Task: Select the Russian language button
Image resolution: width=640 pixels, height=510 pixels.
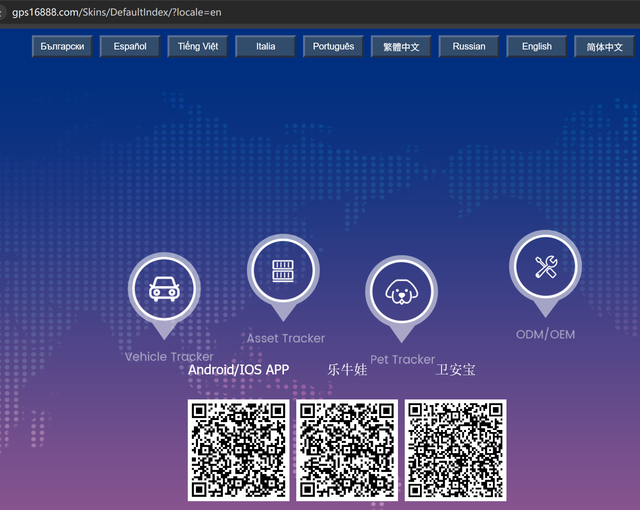Action: (x=469, y=47)
